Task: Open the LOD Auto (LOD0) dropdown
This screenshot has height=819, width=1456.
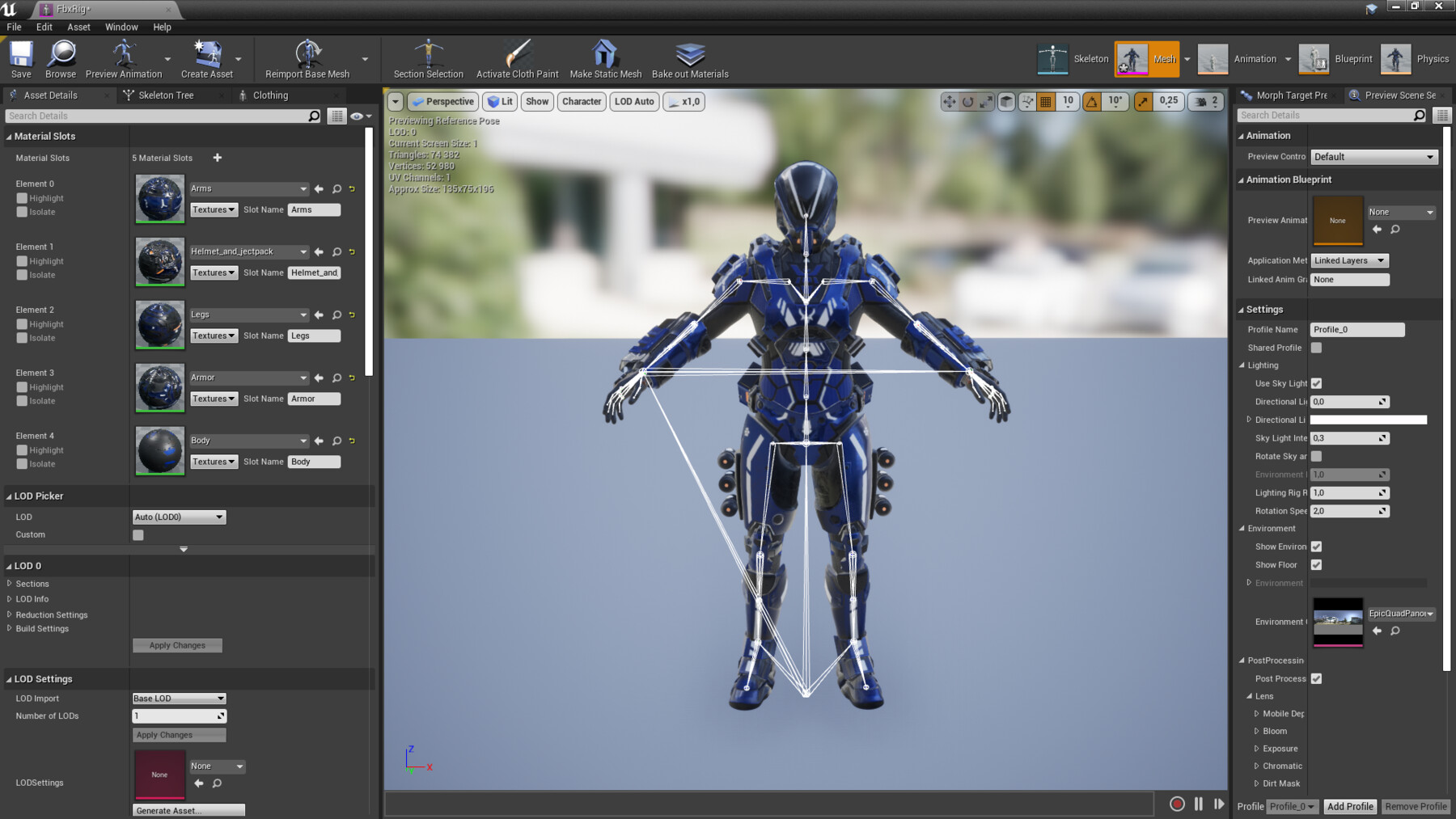Action: pos(179,517)
